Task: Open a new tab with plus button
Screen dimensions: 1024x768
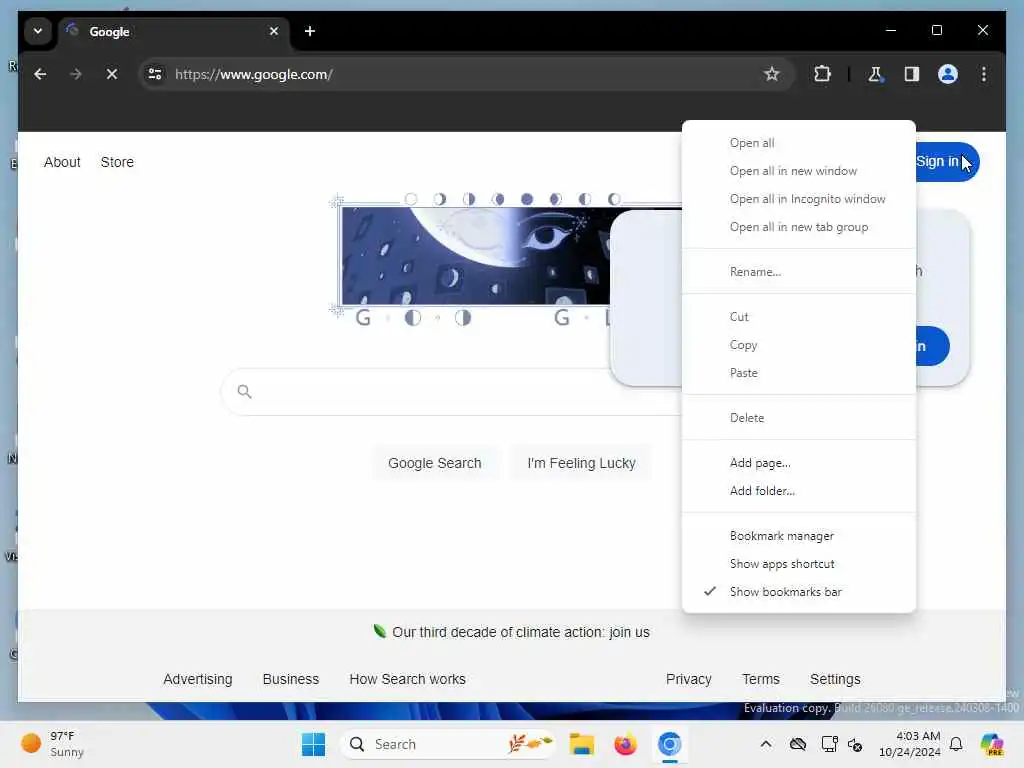Action: point(310,31)
